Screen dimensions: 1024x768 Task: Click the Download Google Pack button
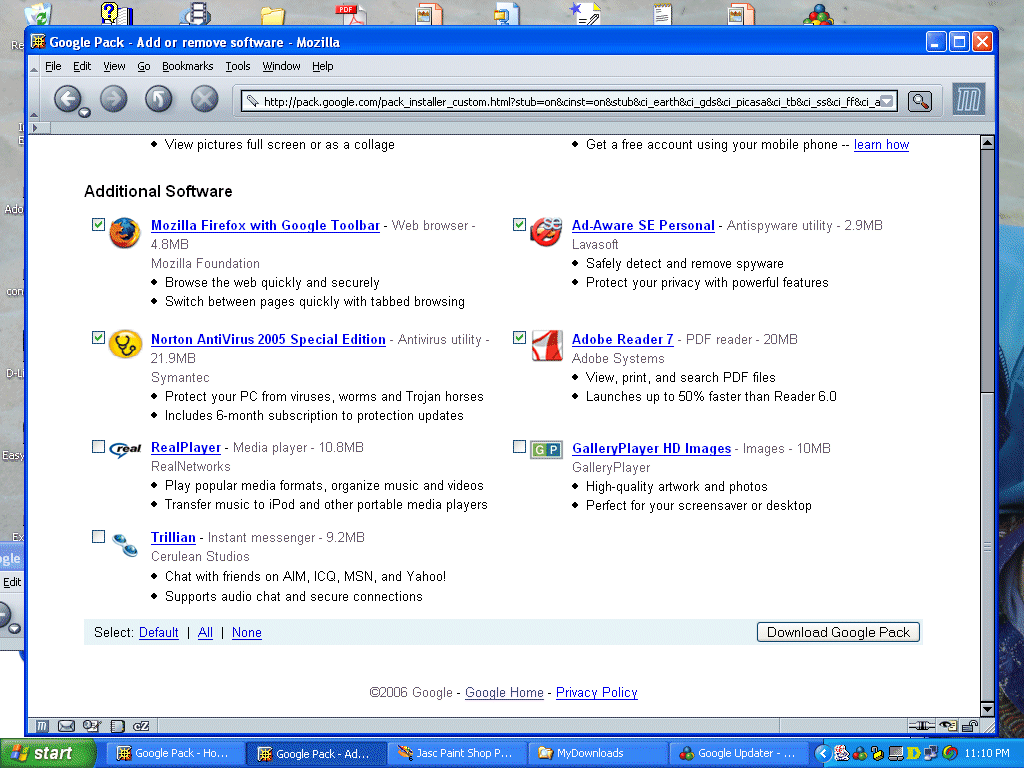839,632
